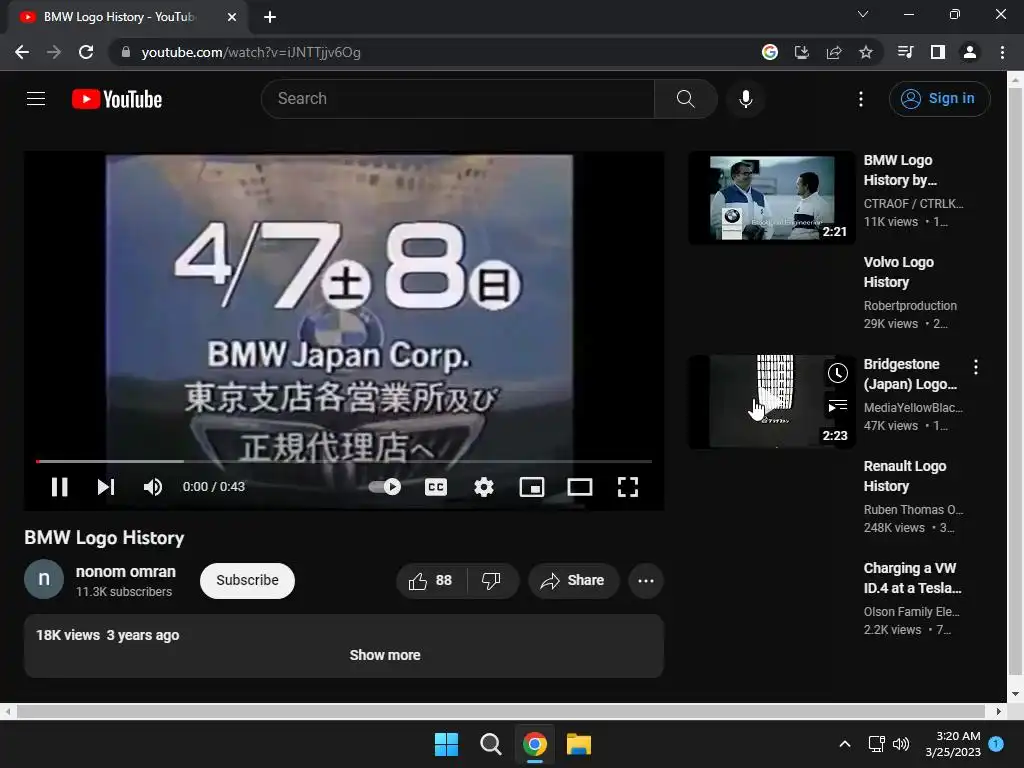Pause the video
The image size is (1024, 768).
pyautogui.click(x=59, y=487)
